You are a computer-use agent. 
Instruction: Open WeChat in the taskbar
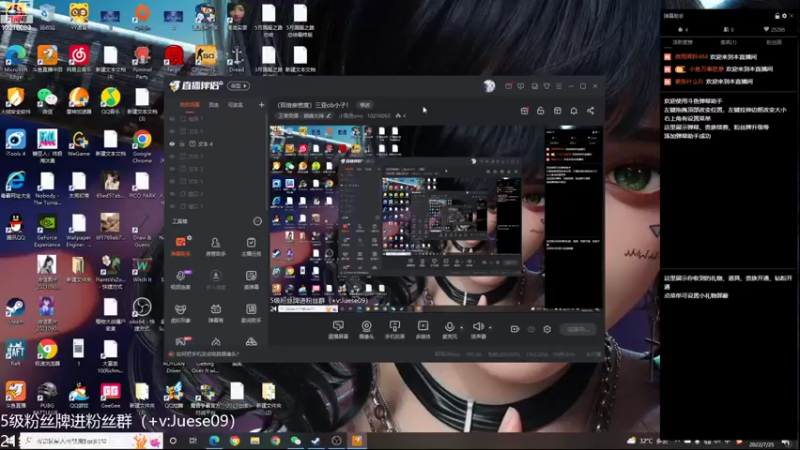pos(296,440)
